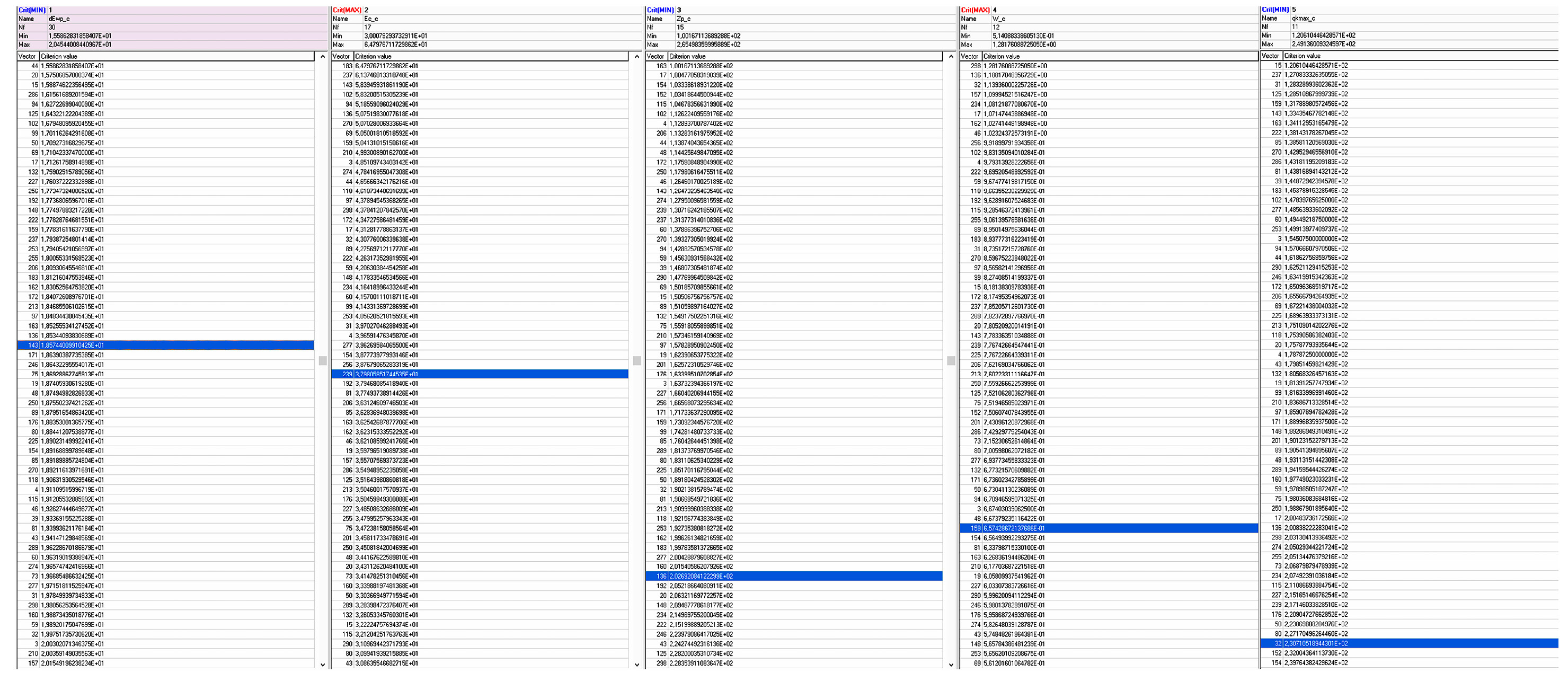1568x673 pixels.
Task: Click scroll-up arrow in Ec_c table
Action: (637, 57)
